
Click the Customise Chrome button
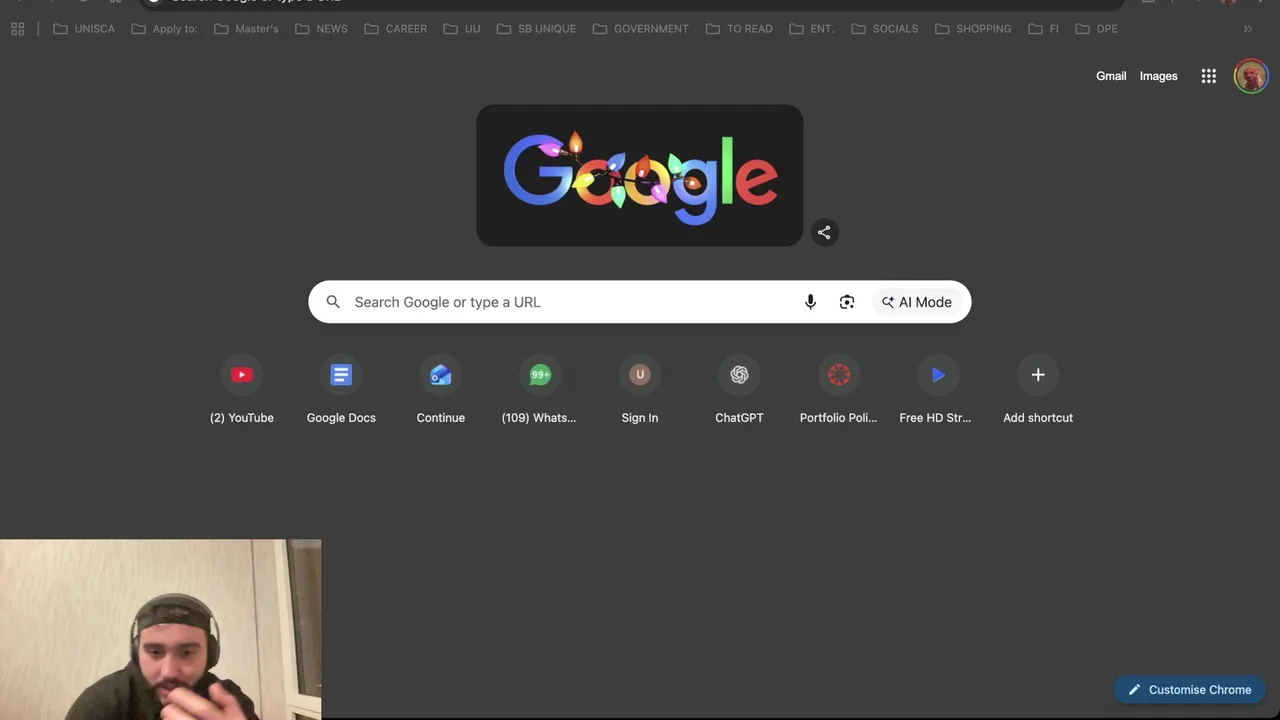click(x=1190, y=690)
